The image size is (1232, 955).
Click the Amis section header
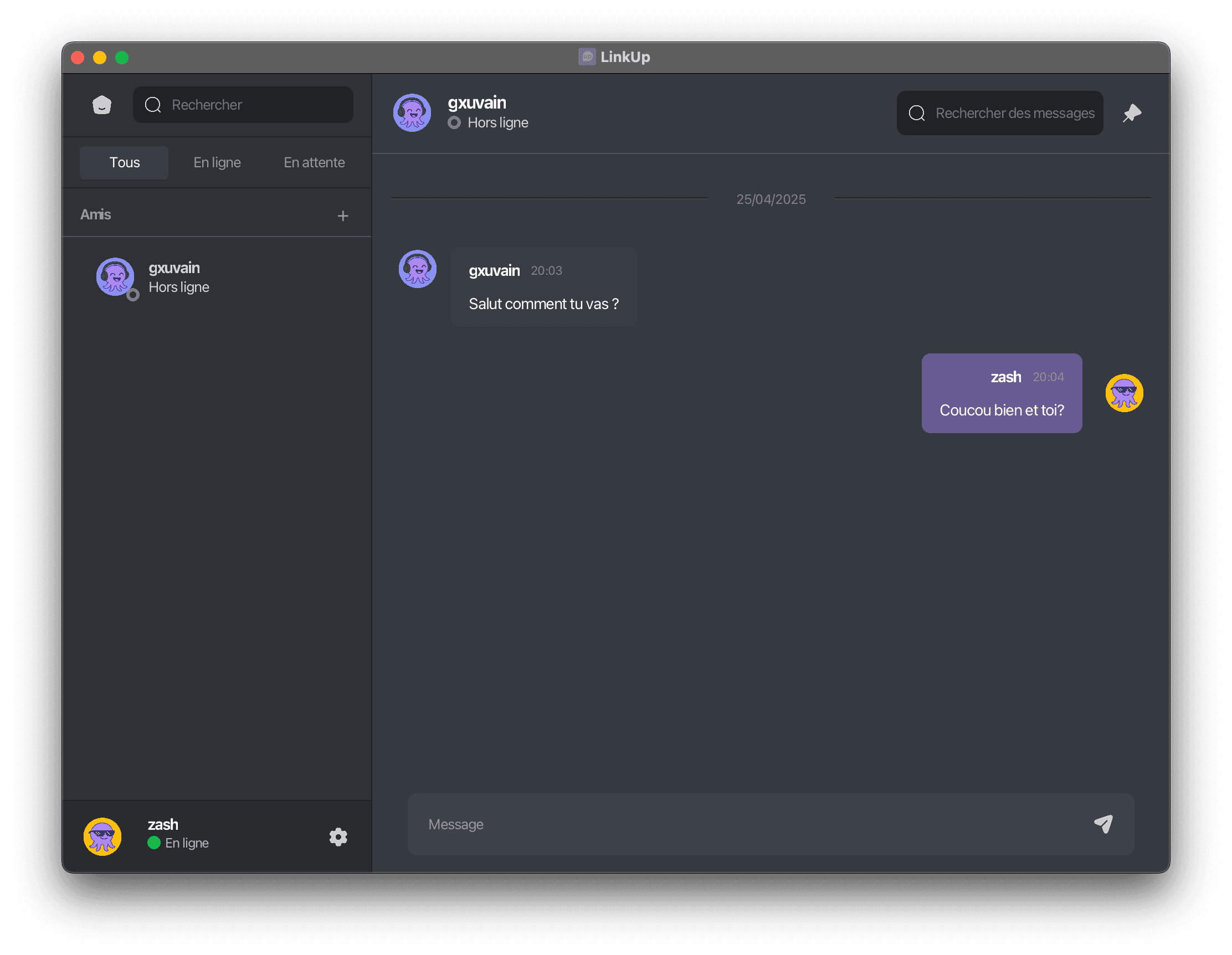pos(95,214)
